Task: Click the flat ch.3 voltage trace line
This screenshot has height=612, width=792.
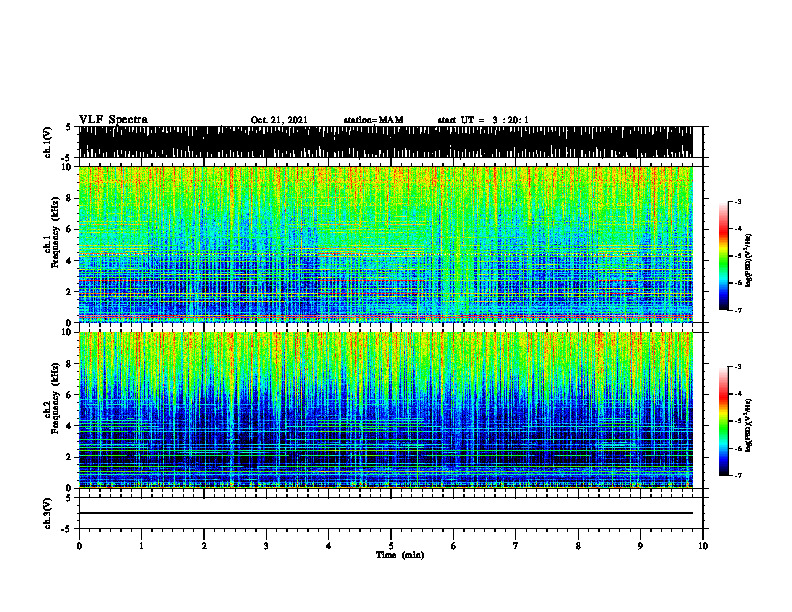Action: [x=385, y=513]
